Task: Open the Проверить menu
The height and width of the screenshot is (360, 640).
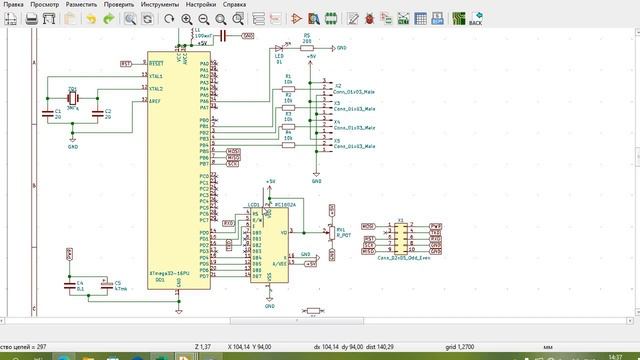Action: coord(119,4)
